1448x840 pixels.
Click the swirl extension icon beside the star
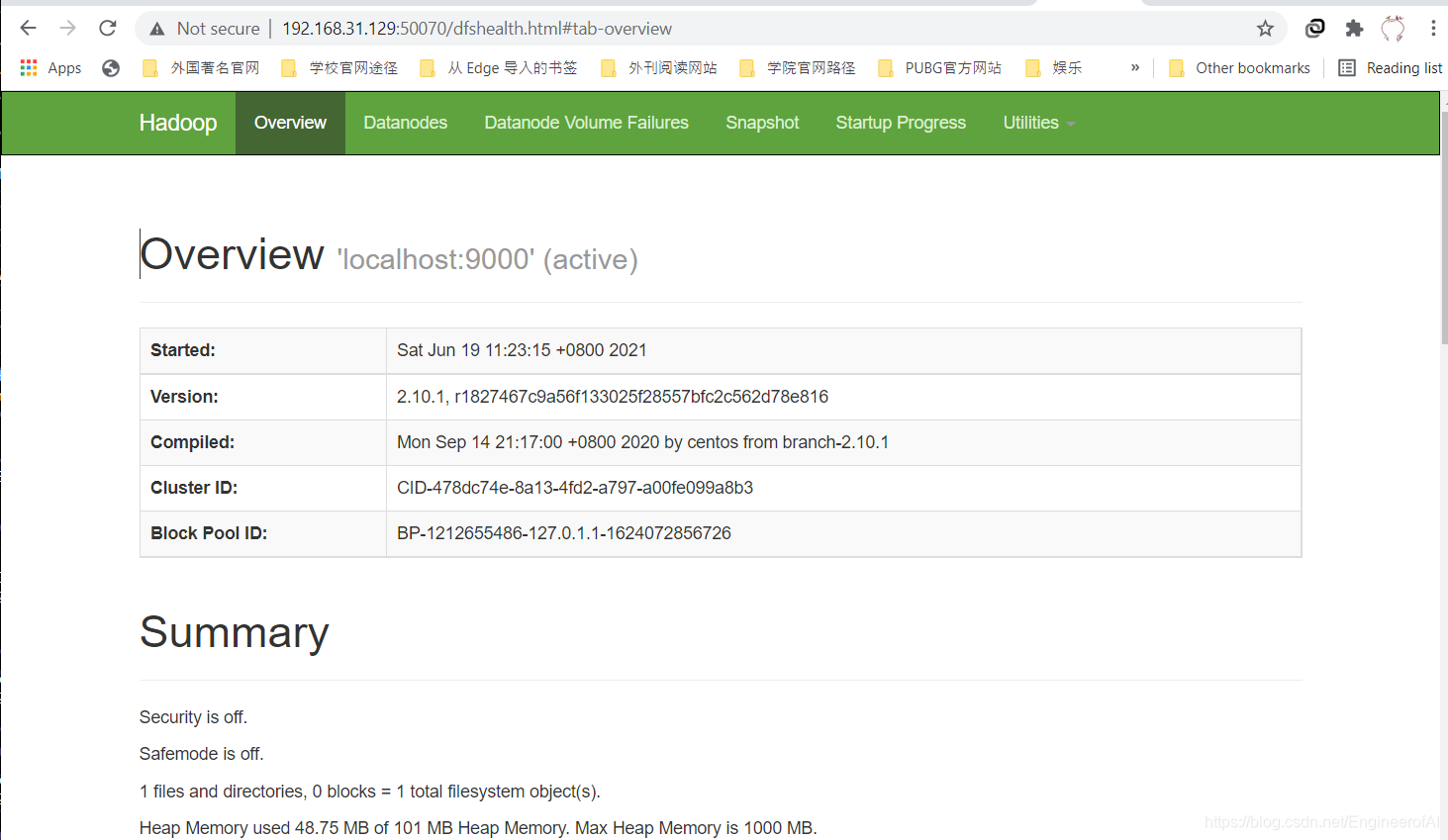pyautogui.click(x=1314, y=29)
